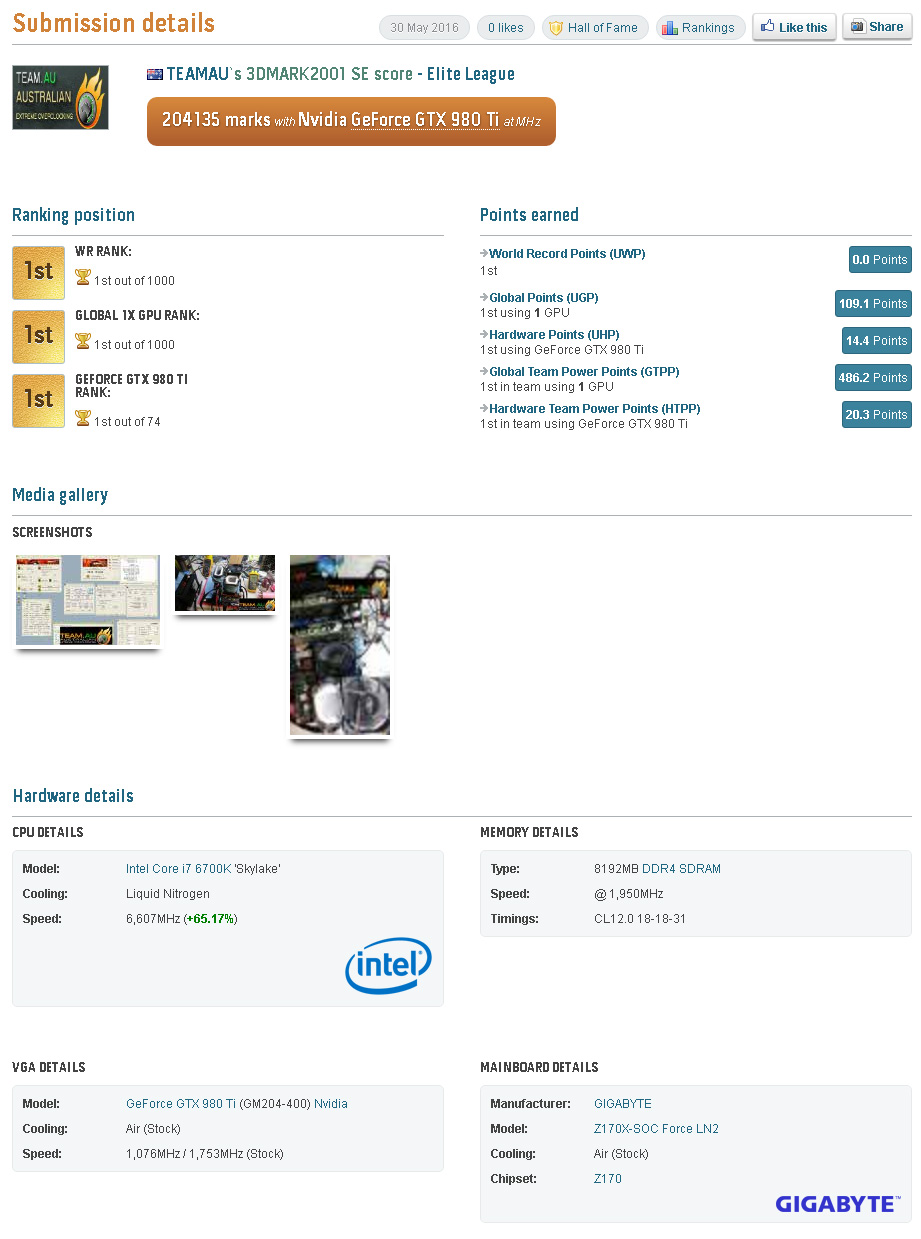Open the GIGABYTE manufacturer link

click(623, 1104)
